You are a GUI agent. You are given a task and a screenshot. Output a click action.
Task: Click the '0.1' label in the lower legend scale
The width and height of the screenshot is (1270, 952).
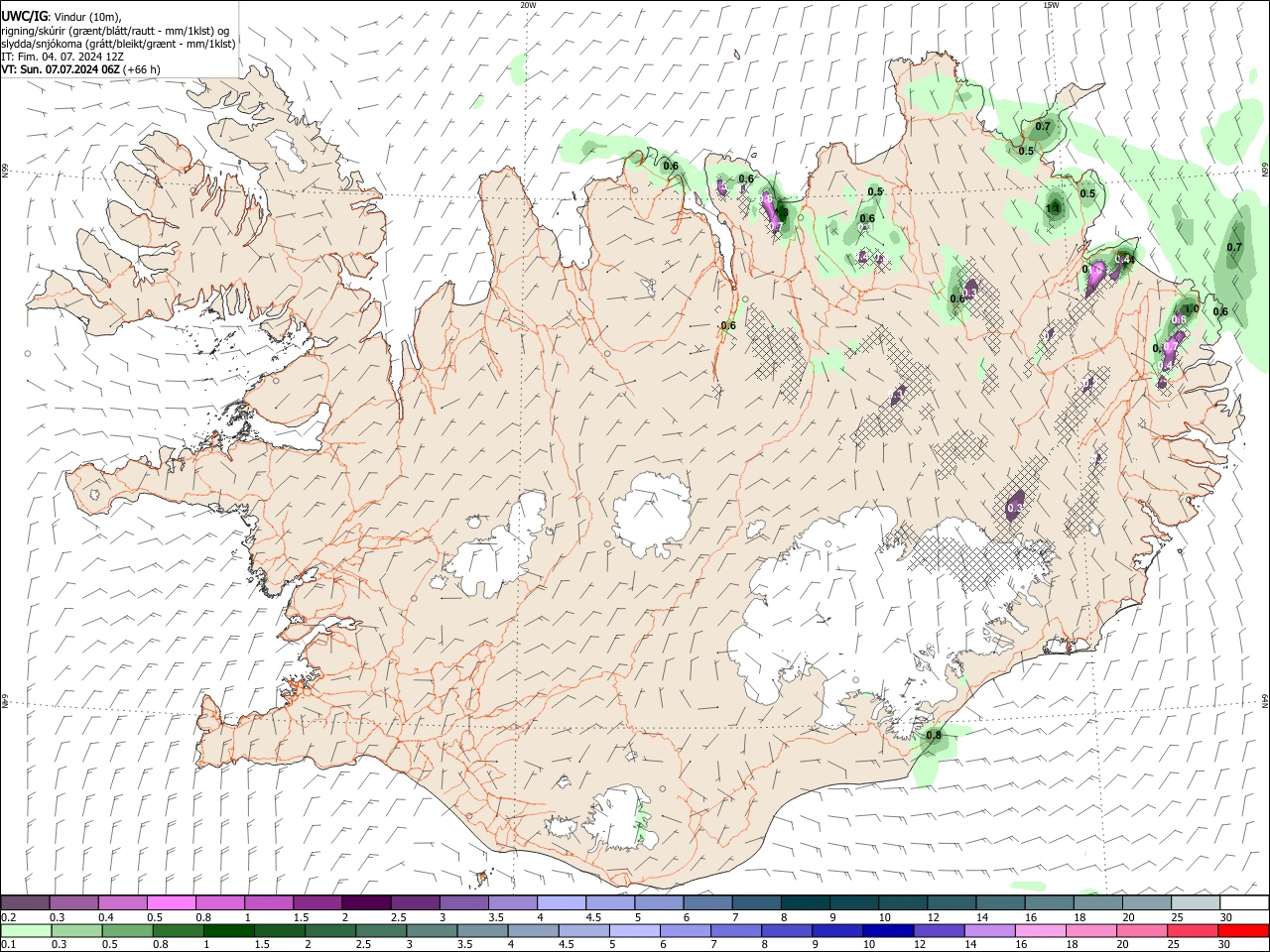pos(8,945)
